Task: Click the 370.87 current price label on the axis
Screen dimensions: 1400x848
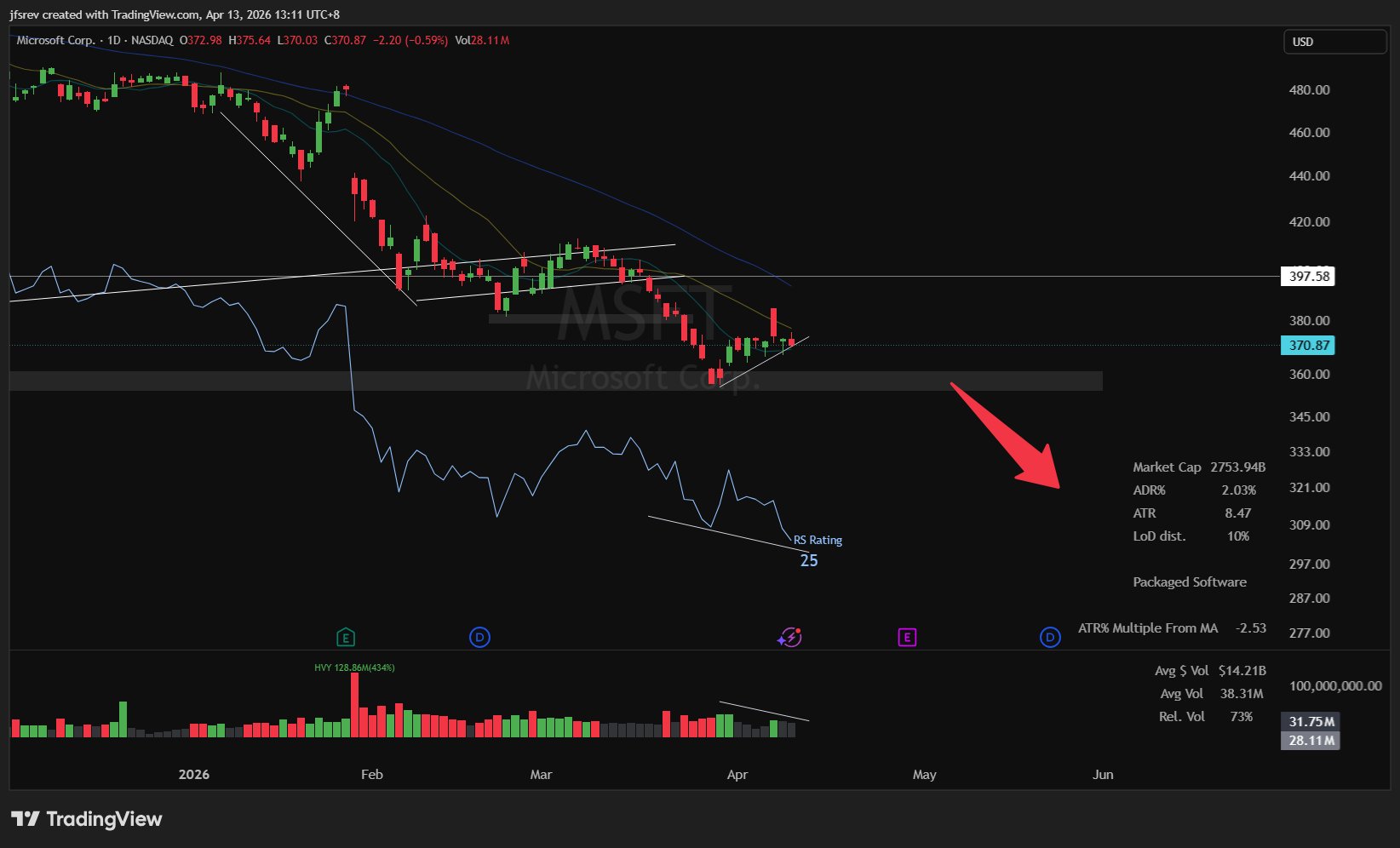Action: tap(1308, 345)
